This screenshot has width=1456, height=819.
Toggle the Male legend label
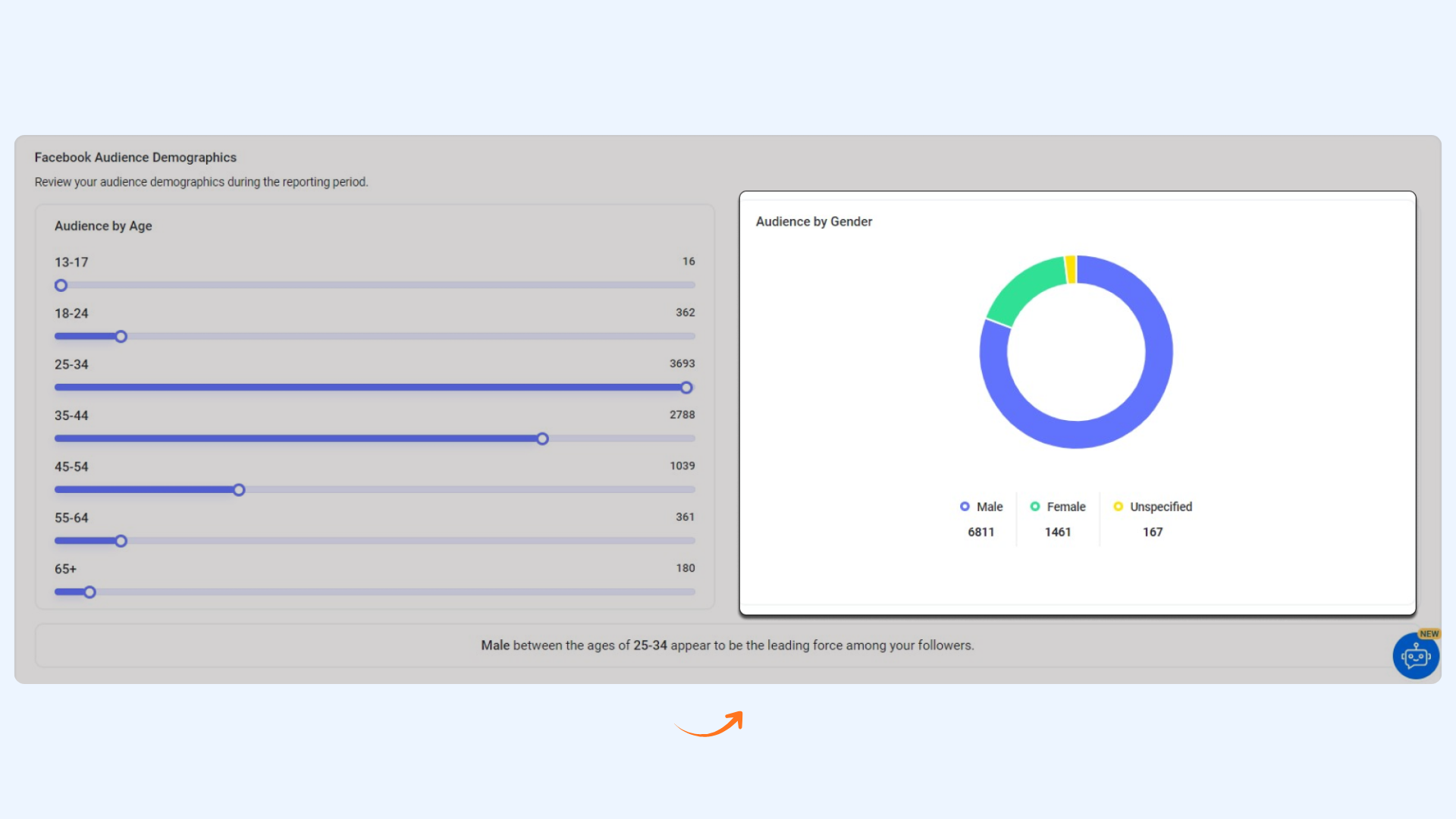click(x=990, y=507)
